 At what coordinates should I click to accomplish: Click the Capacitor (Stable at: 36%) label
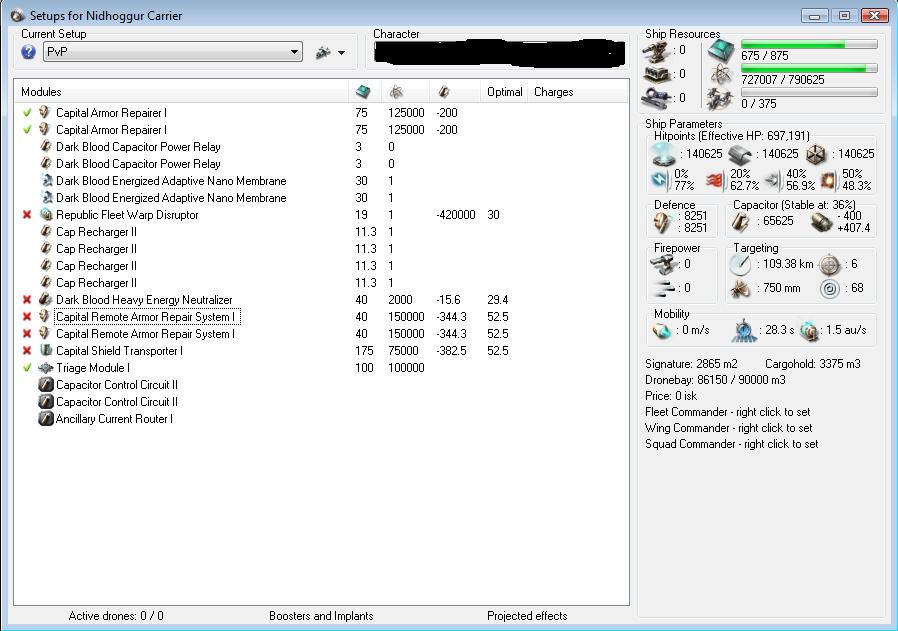[x=794, y=205]
